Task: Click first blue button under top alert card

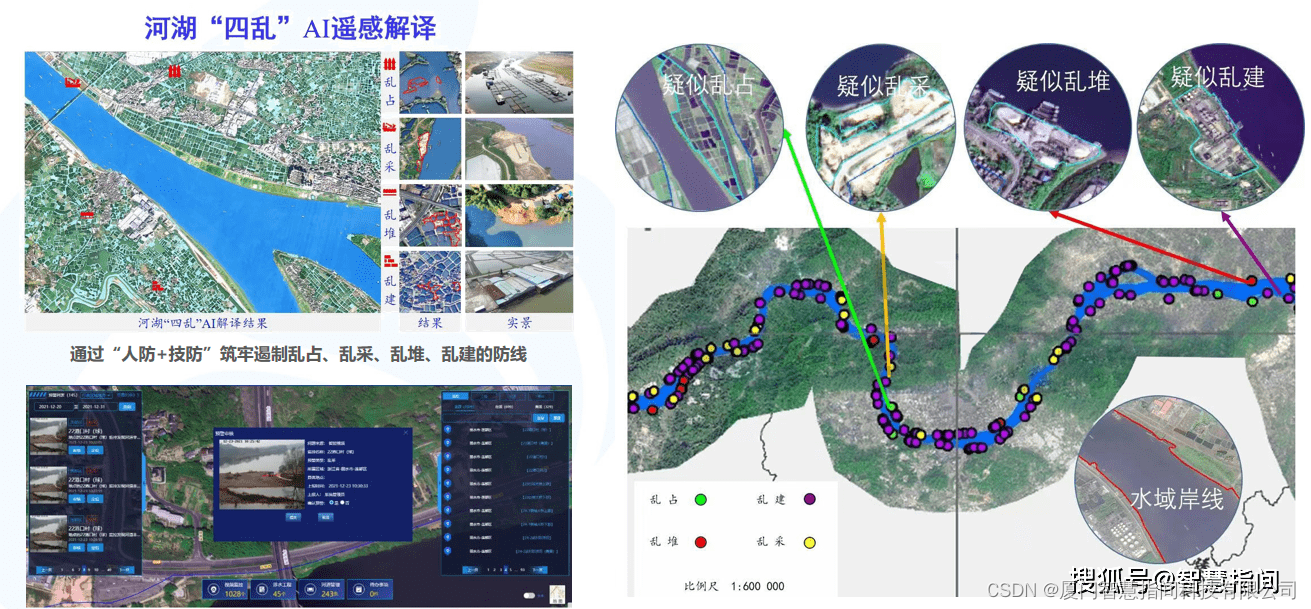Action: tap(76, 450)
